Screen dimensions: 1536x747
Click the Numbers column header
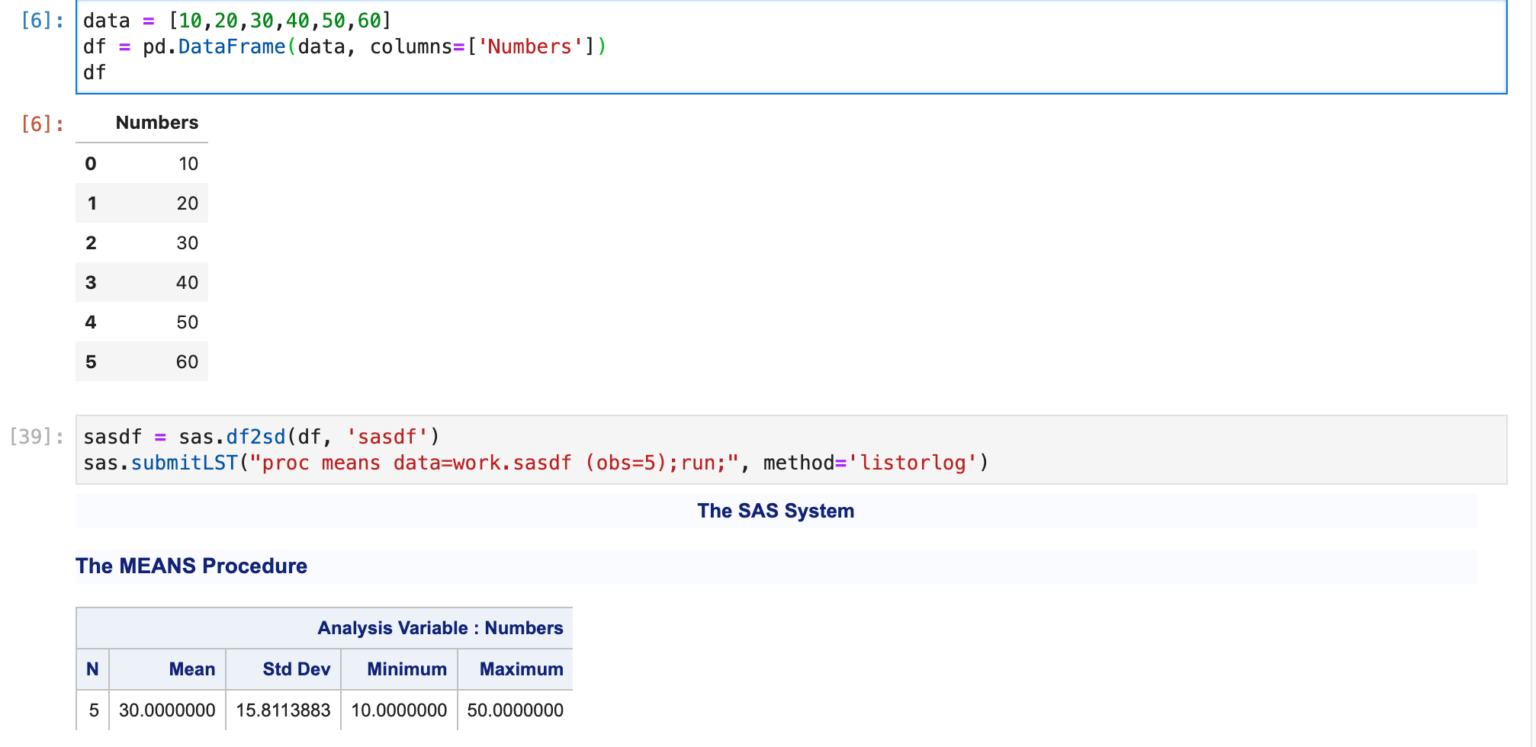click(157, 123)
